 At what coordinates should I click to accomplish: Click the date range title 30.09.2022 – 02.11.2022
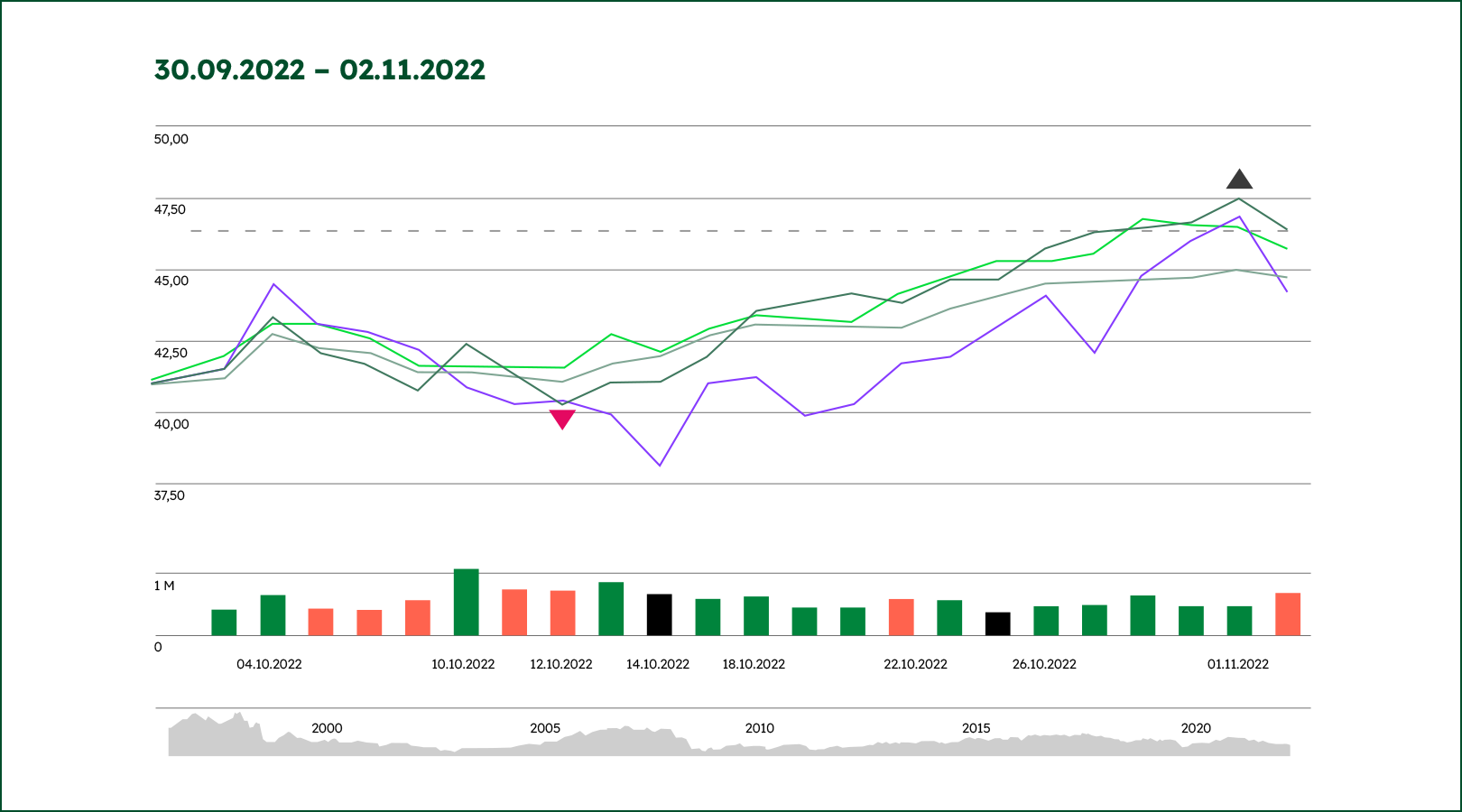point(320,69)
